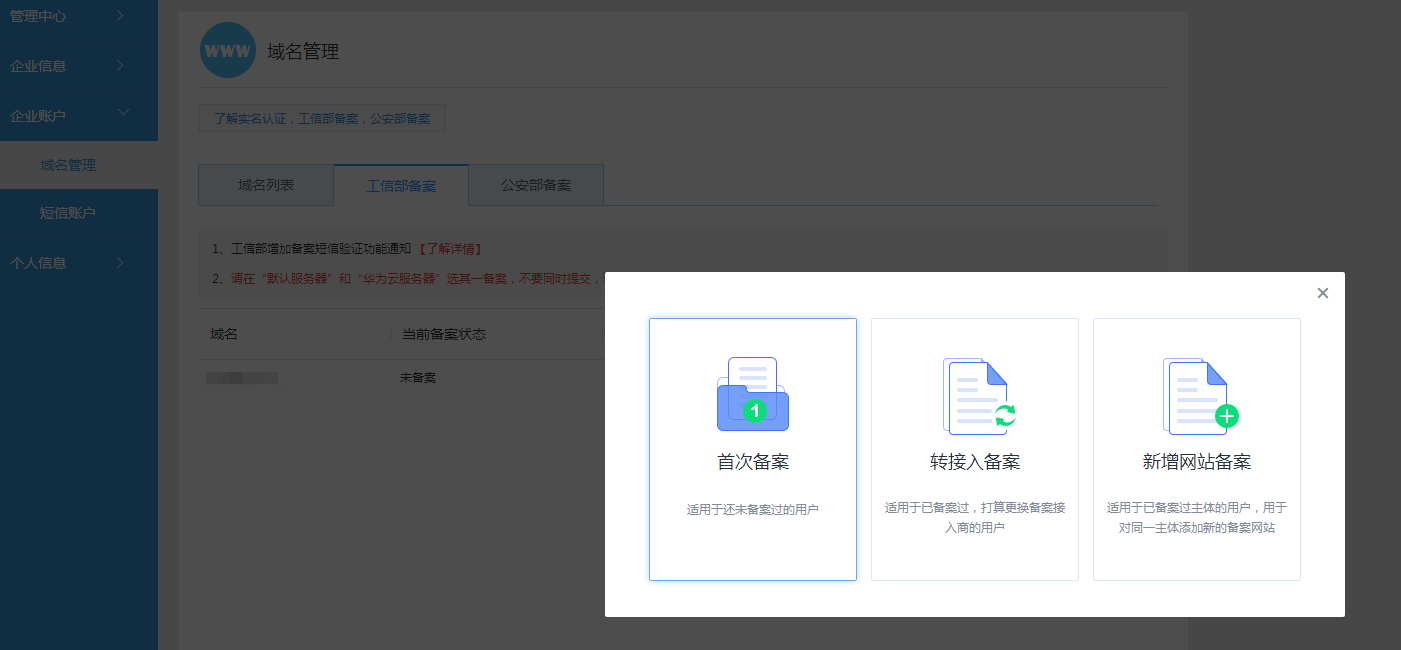This screenshot has height=650, width=1401.
Task: Click the 首次备案 description text
Action: click(x=752, y=510)
